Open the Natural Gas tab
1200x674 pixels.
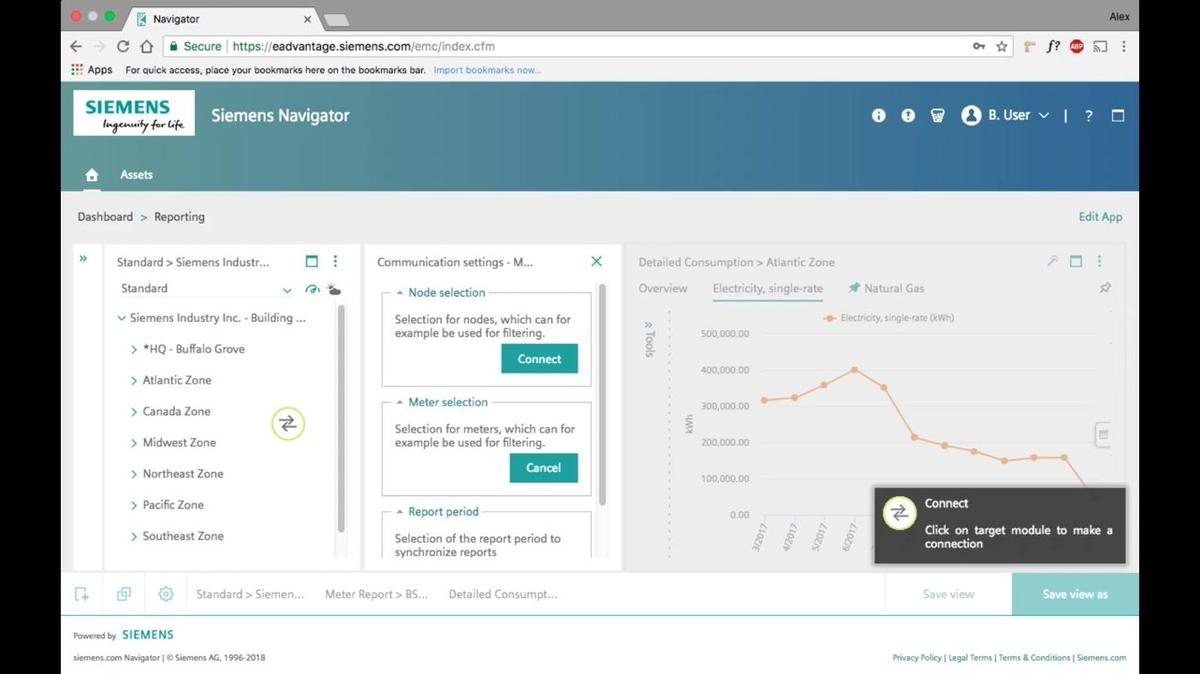(886, 288)
